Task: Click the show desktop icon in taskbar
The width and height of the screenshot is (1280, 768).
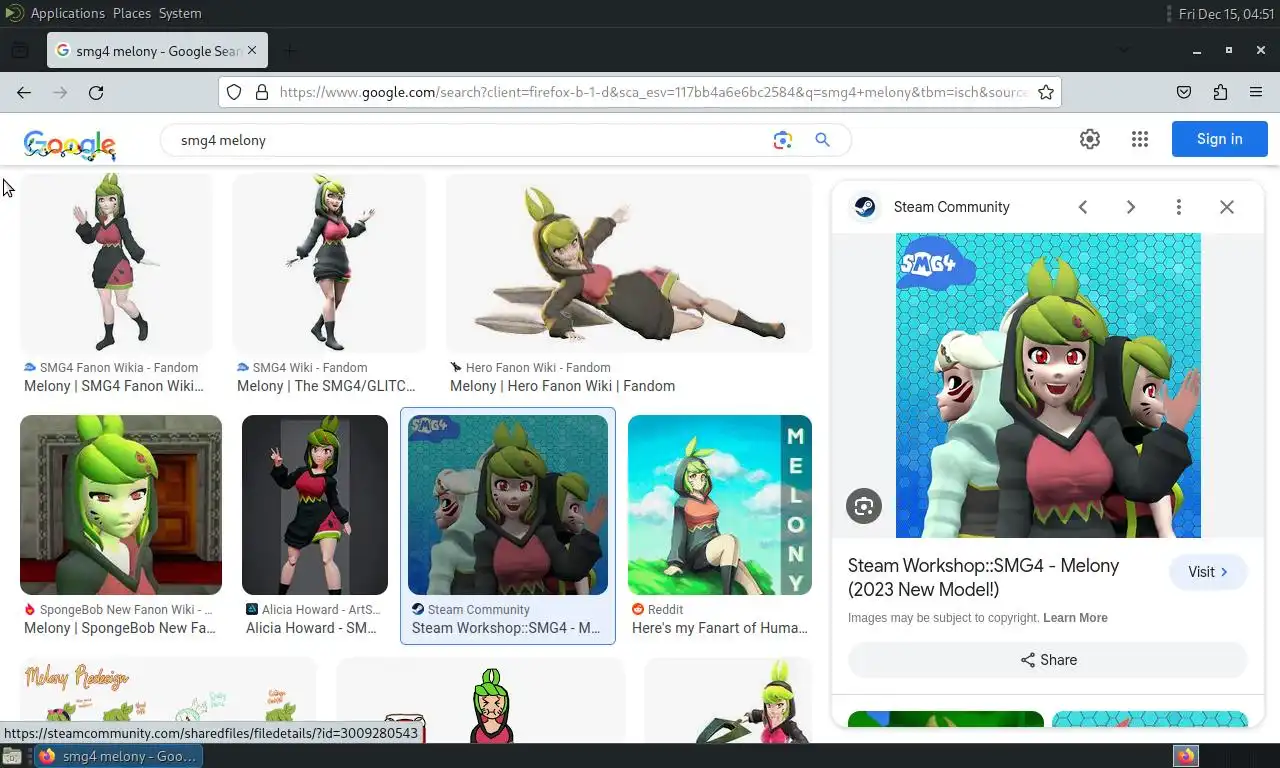Action: 11,756
